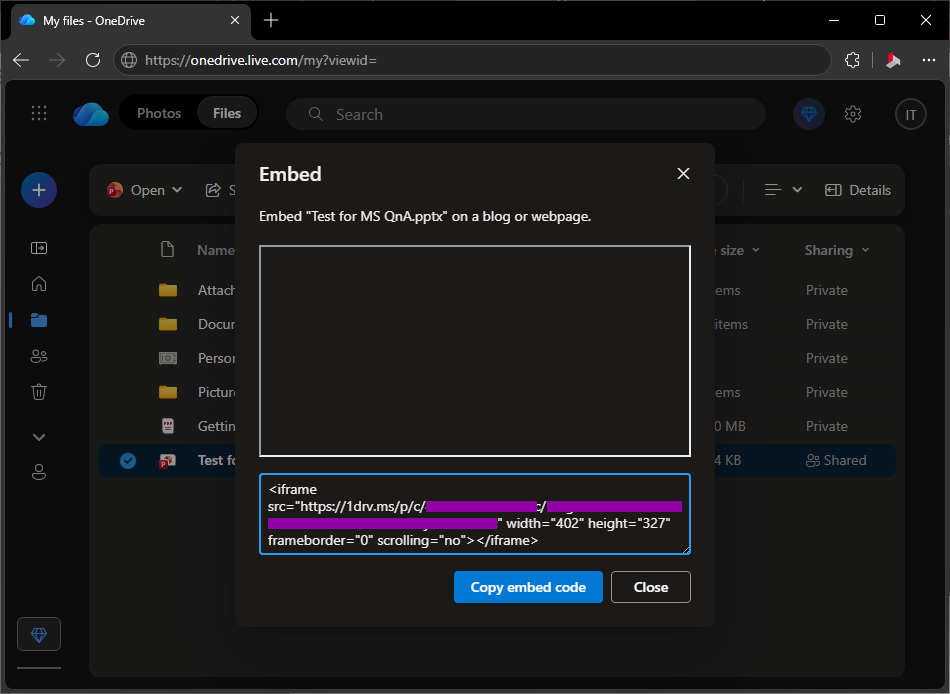Reload the page with refresh icon

(93, 60)
